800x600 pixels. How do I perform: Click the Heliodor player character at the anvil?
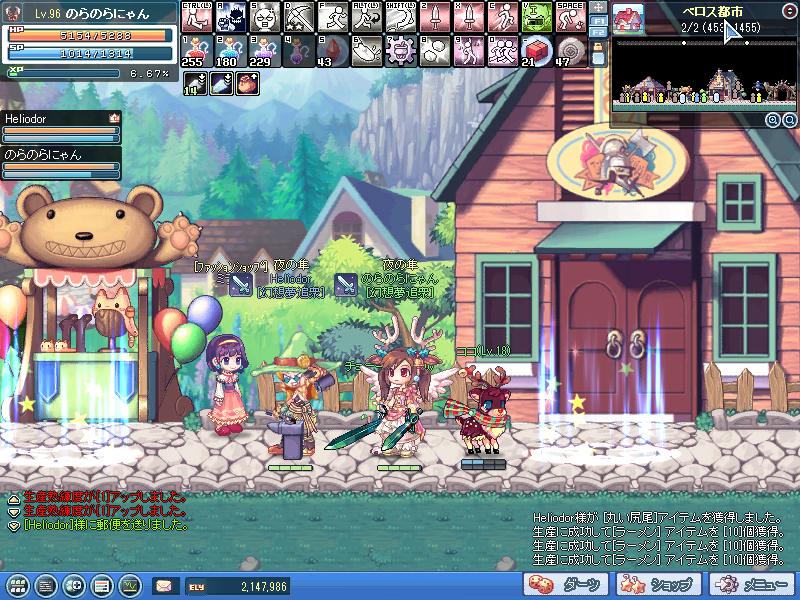294,403
